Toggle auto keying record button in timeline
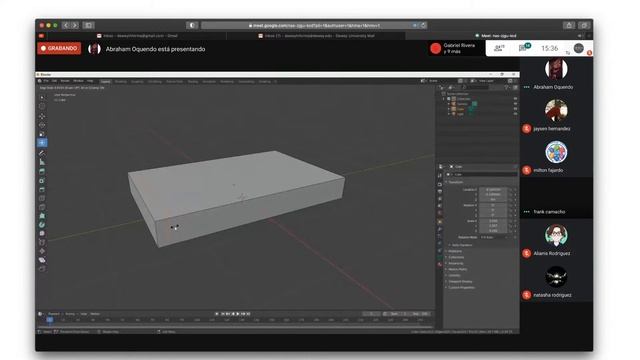The height and width of the screenshot is (360, 640). [216, 314]
